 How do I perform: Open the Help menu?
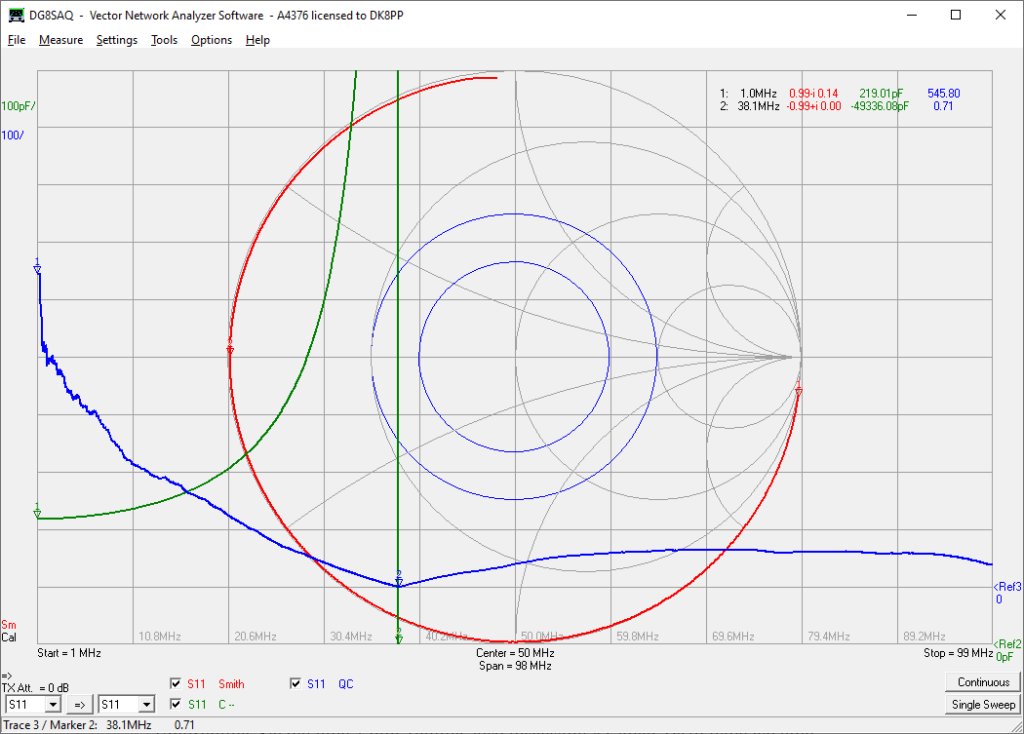(x=258, y=40)
